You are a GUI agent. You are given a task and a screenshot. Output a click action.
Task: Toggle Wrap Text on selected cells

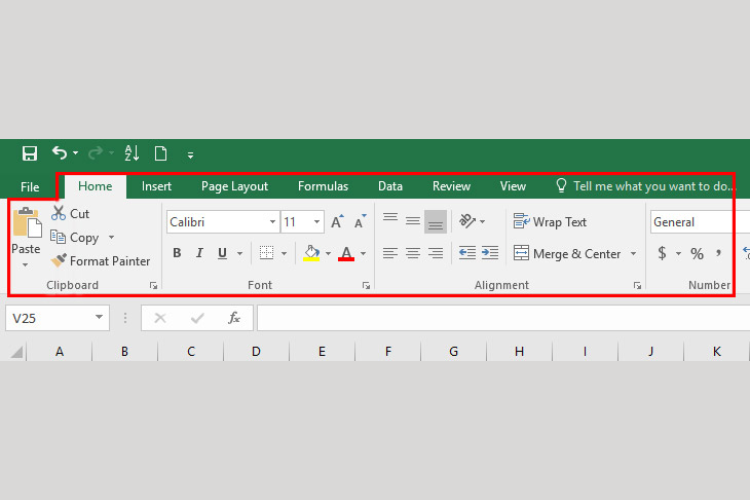click(x=550, y=222)
